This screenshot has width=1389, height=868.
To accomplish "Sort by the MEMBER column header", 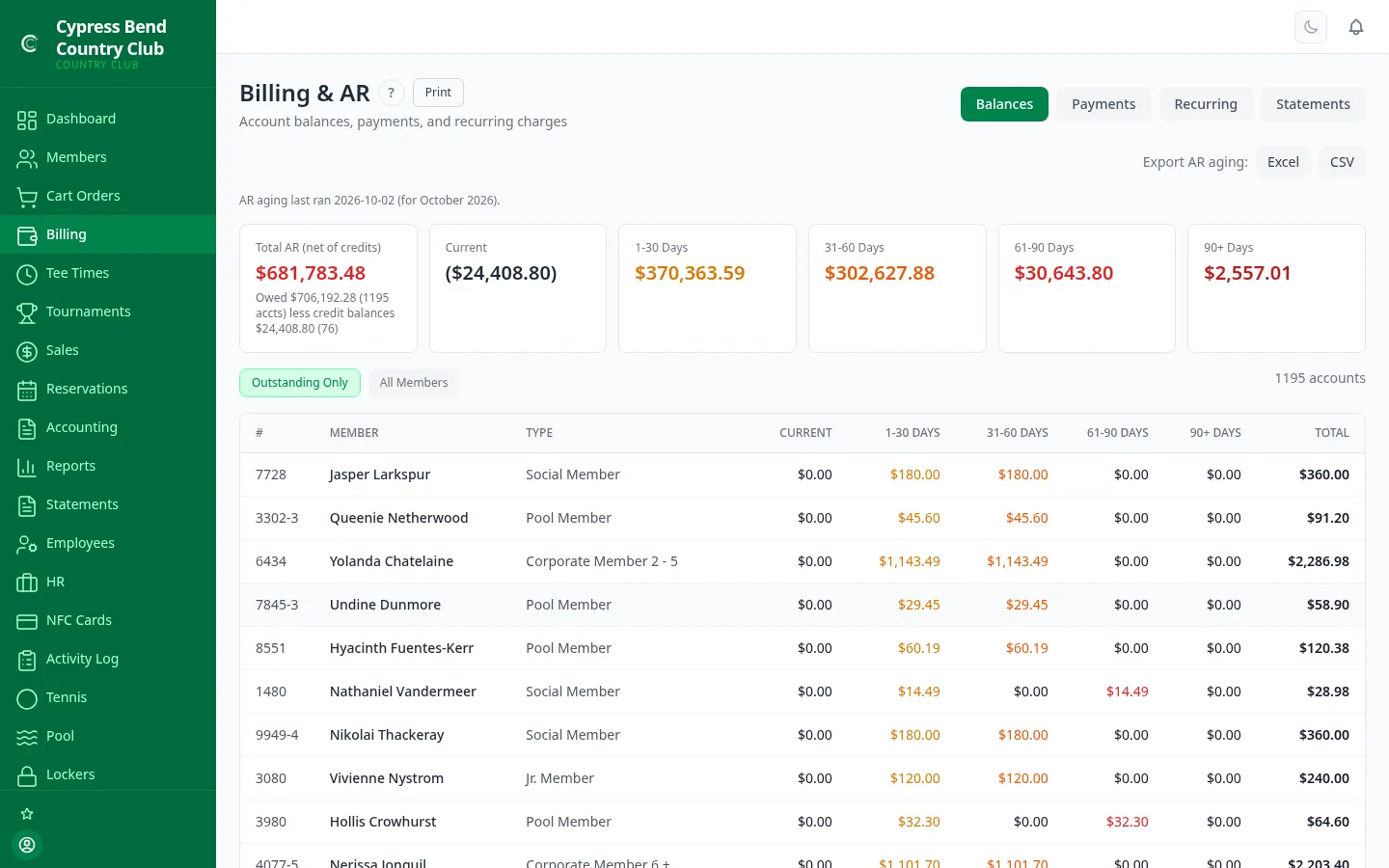I will pos(354,433).
